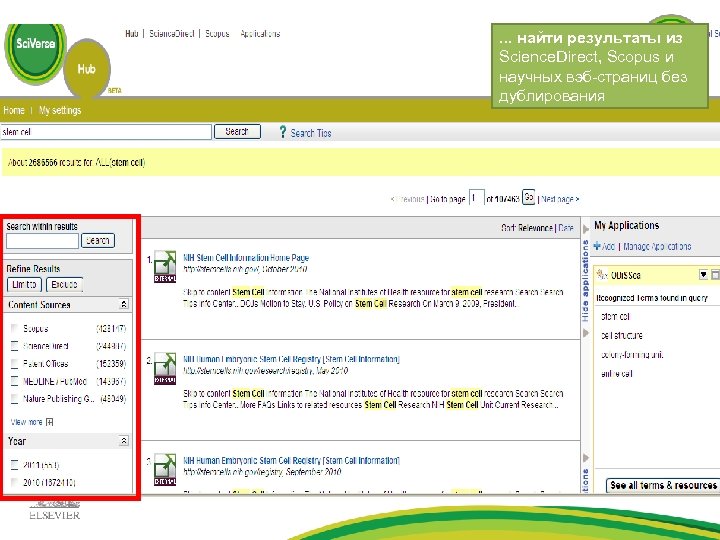Screen dimensions: 720x540
Task: Click the main Search button
Action: (237, 131)
